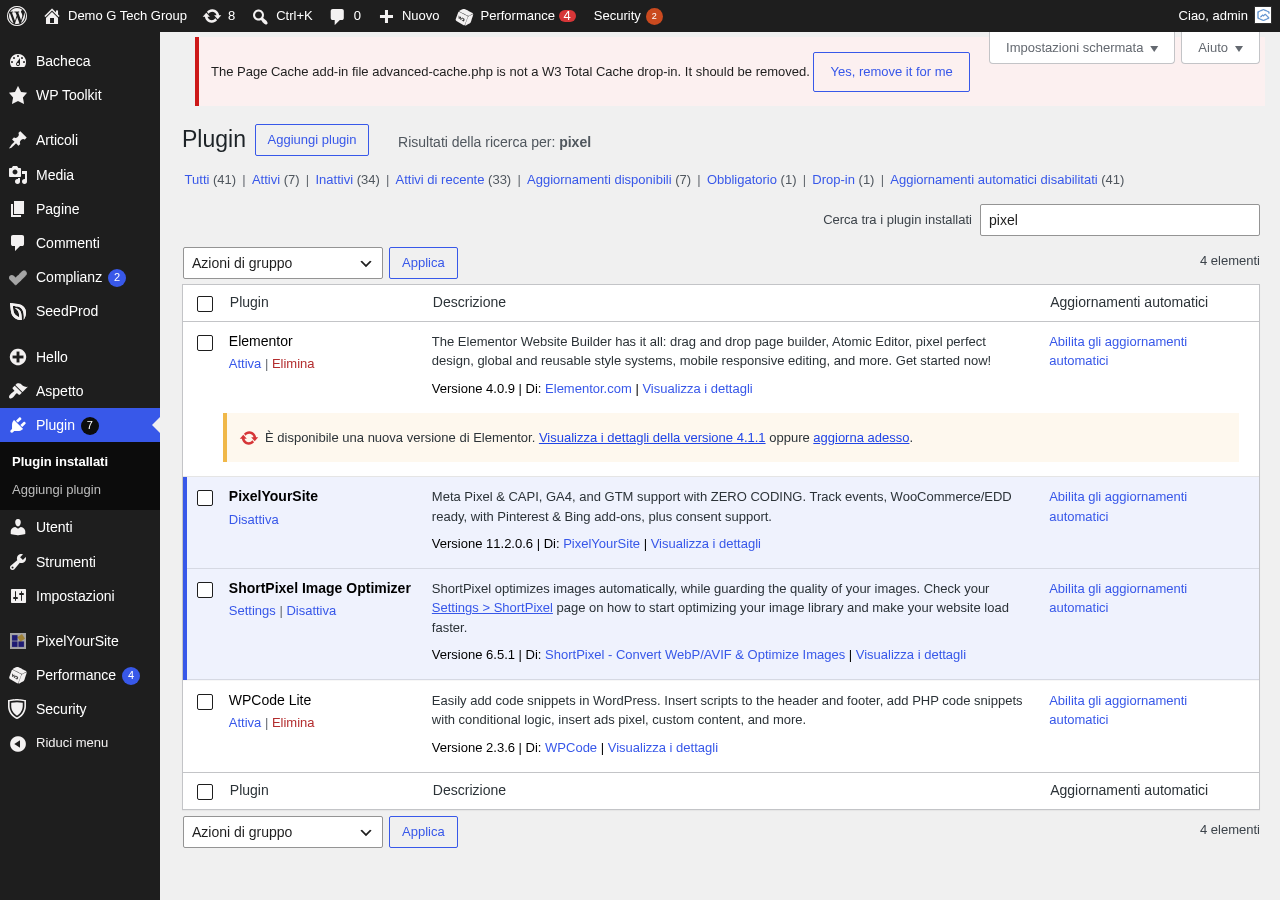Filter plugins by Inattivi
The width and height of the screenshot is (1280, 900).
pos(334,180)
